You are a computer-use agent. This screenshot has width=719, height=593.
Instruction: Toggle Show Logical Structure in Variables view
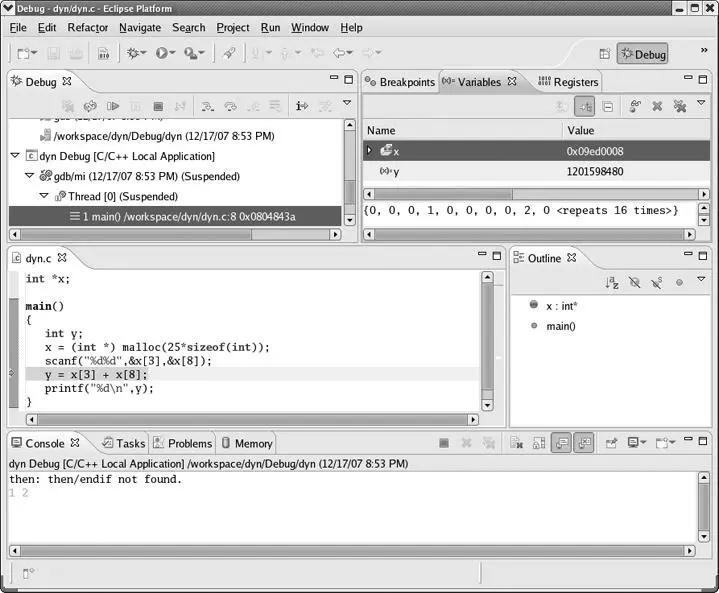click(x=584, y=106)
